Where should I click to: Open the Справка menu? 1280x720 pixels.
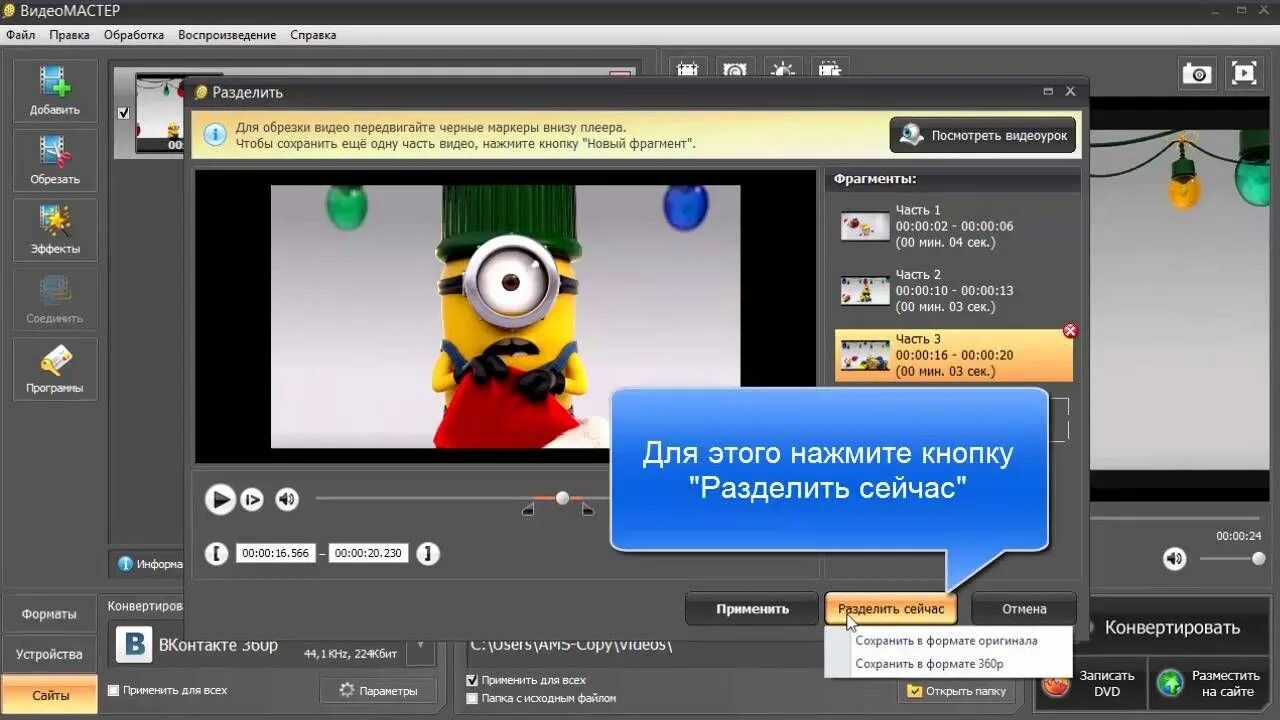point(313,35)
